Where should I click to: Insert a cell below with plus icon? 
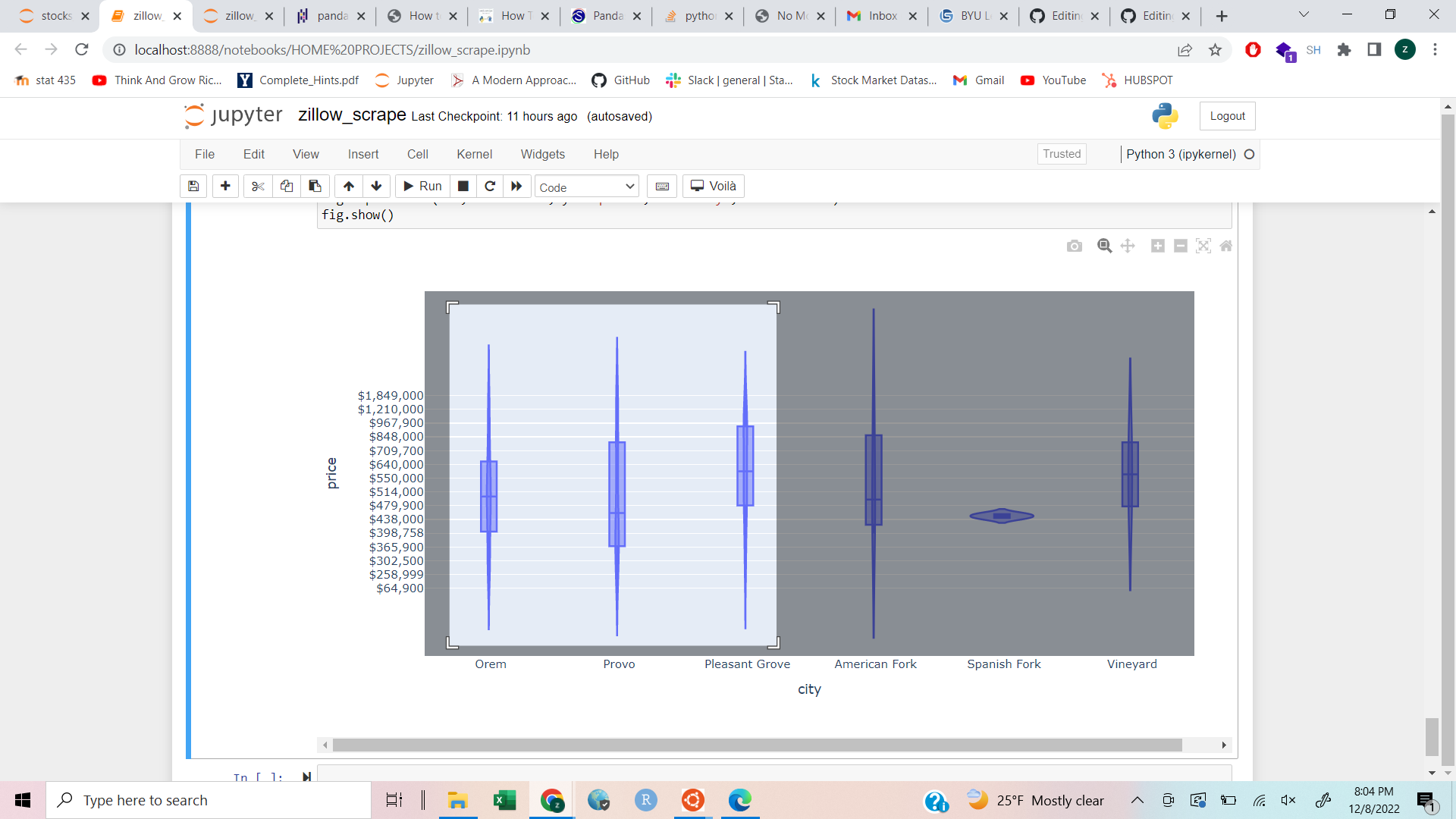225,187
